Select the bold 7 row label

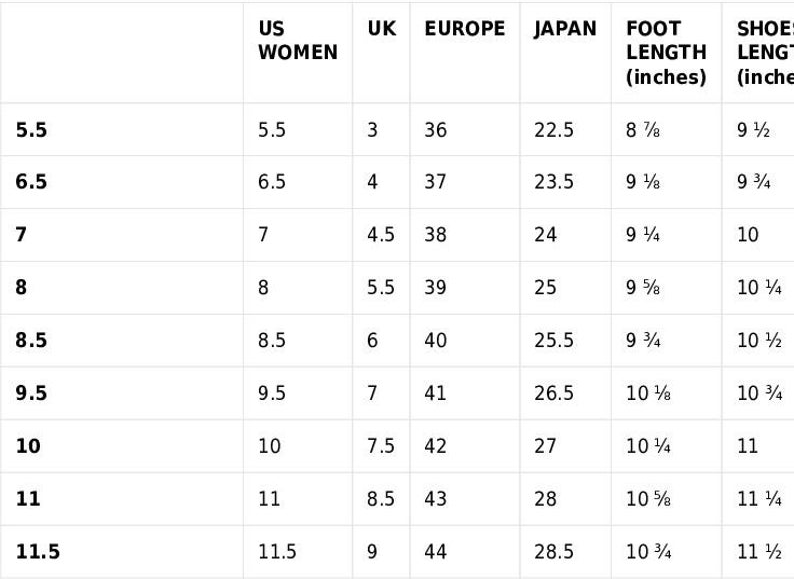tap(22, 235)
